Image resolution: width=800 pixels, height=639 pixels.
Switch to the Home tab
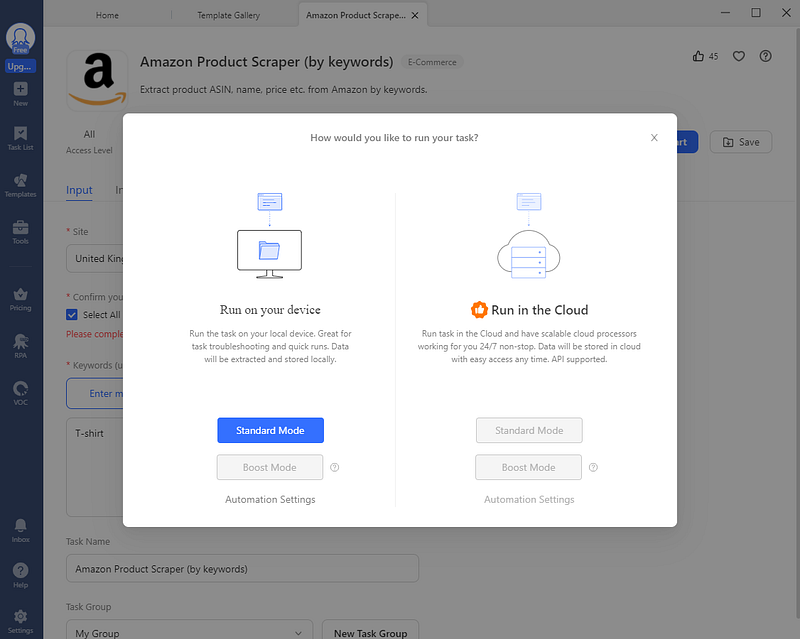(107, 15)
